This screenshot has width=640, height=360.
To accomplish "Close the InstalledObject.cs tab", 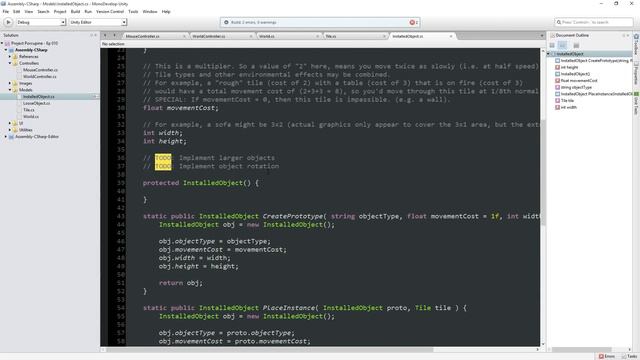I will pyautogui.click(x=451, y=36).
